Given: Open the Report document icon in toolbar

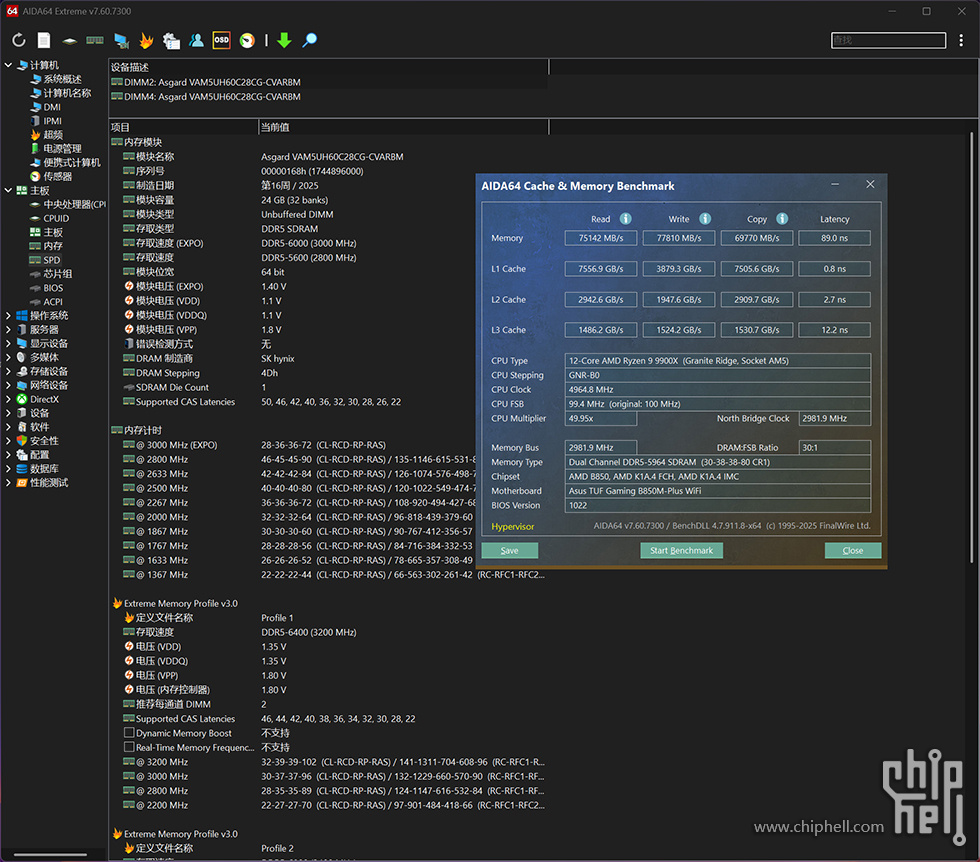Looking at the screenshot, I should (x=44, y=41).
